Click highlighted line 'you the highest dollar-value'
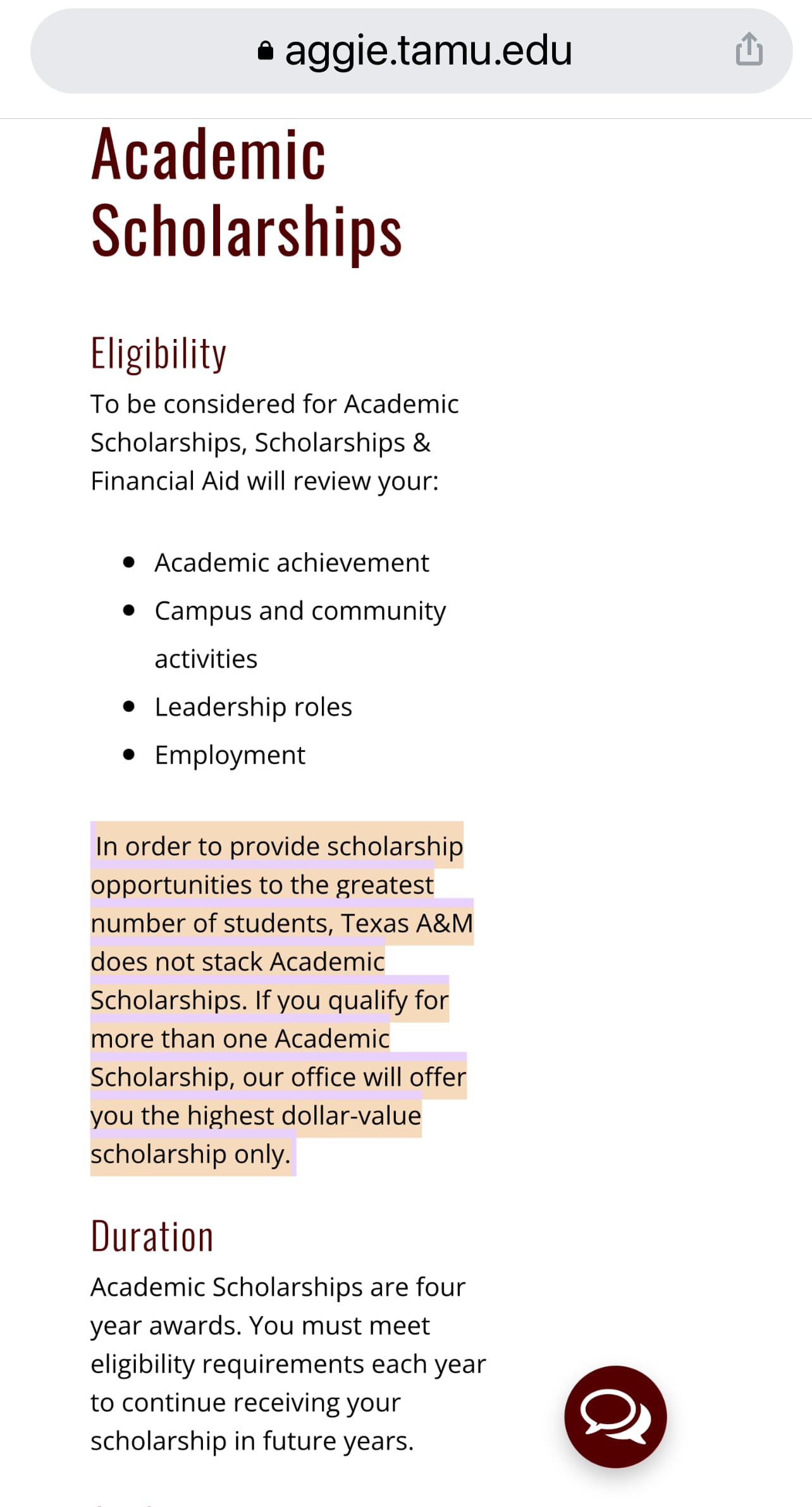This screenshot has width=812, height=1507. coord(256,1116)
